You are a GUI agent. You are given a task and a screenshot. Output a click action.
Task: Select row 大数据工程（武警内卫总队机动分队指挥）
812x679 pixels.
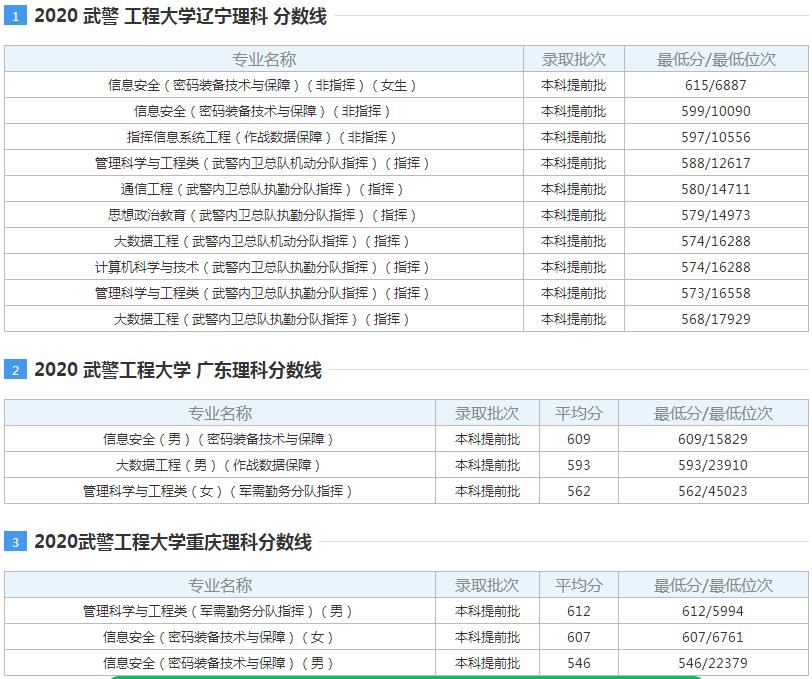pos(406,241)
